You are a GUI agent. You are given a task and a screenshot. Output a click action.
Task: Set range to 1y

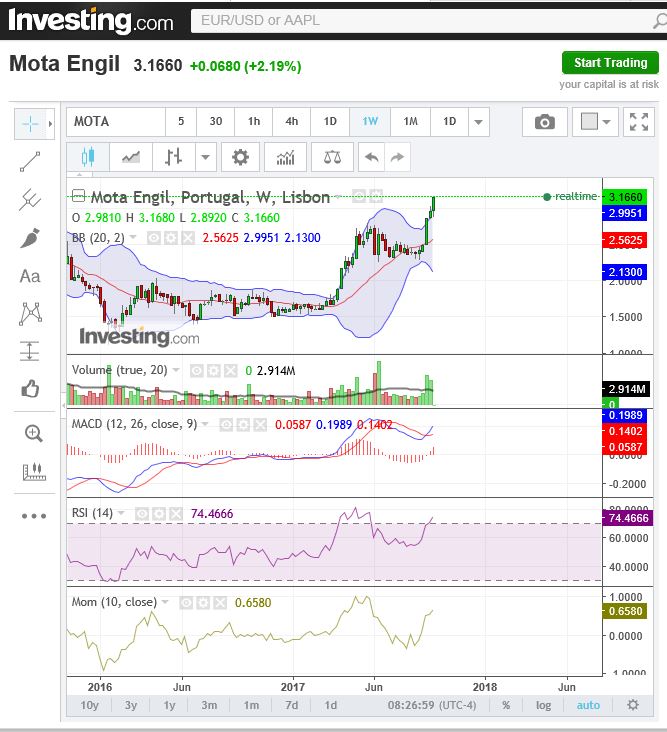169,705
